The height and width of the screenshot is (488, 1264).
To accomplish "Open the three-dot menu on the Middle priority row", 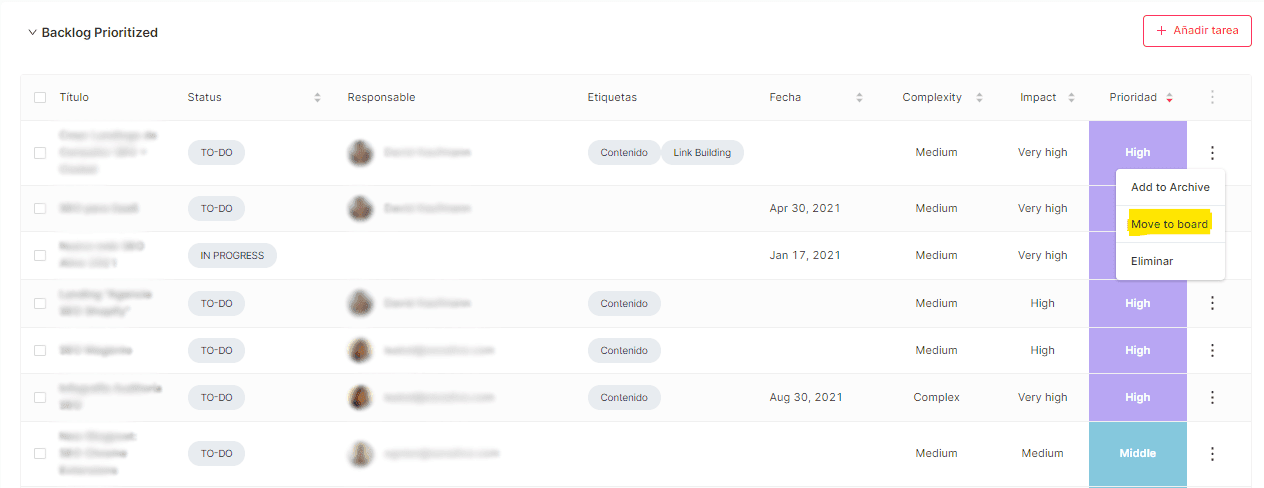I will click(x=1212, y=453).
